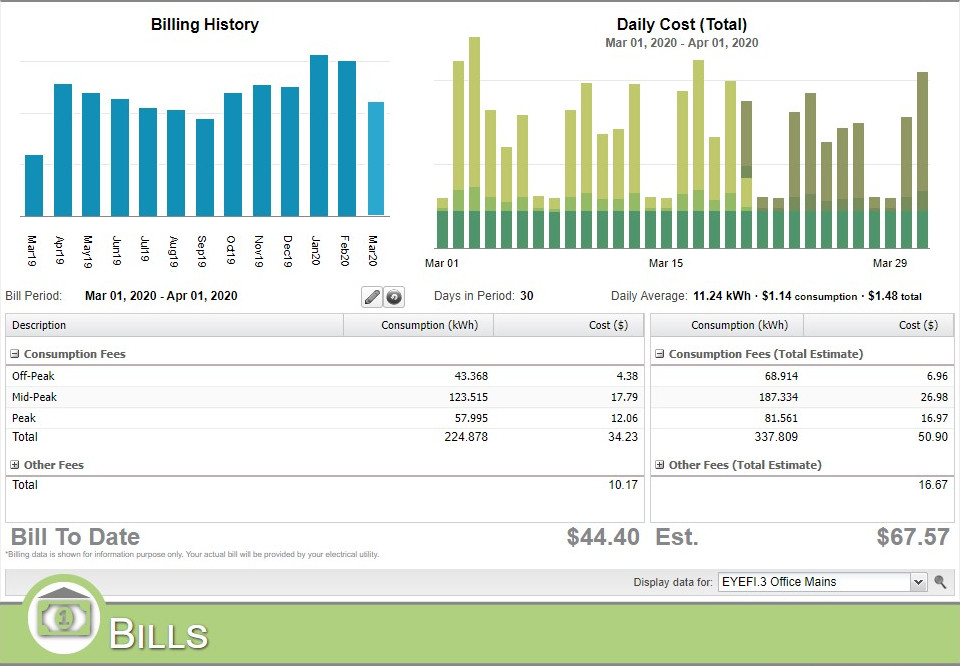
Task: Collapse Consumption Fees (Total Estimate) section
Action: tap(660, 354)
